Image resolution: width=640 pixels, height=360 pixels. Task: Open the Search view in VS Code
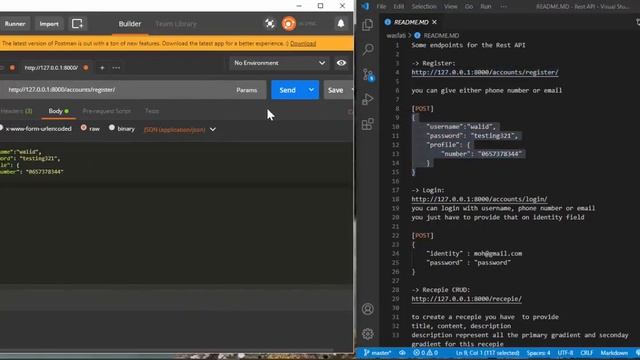(368, 49)
